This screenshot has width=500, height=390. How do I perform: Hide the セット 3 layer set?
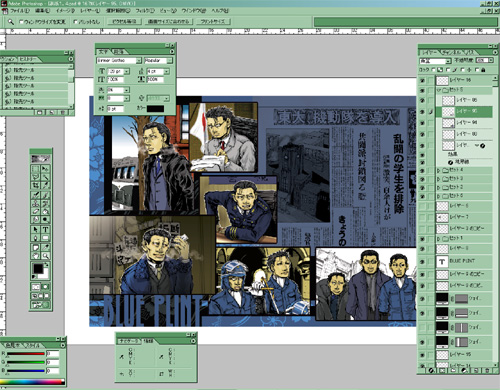(422, 179)
